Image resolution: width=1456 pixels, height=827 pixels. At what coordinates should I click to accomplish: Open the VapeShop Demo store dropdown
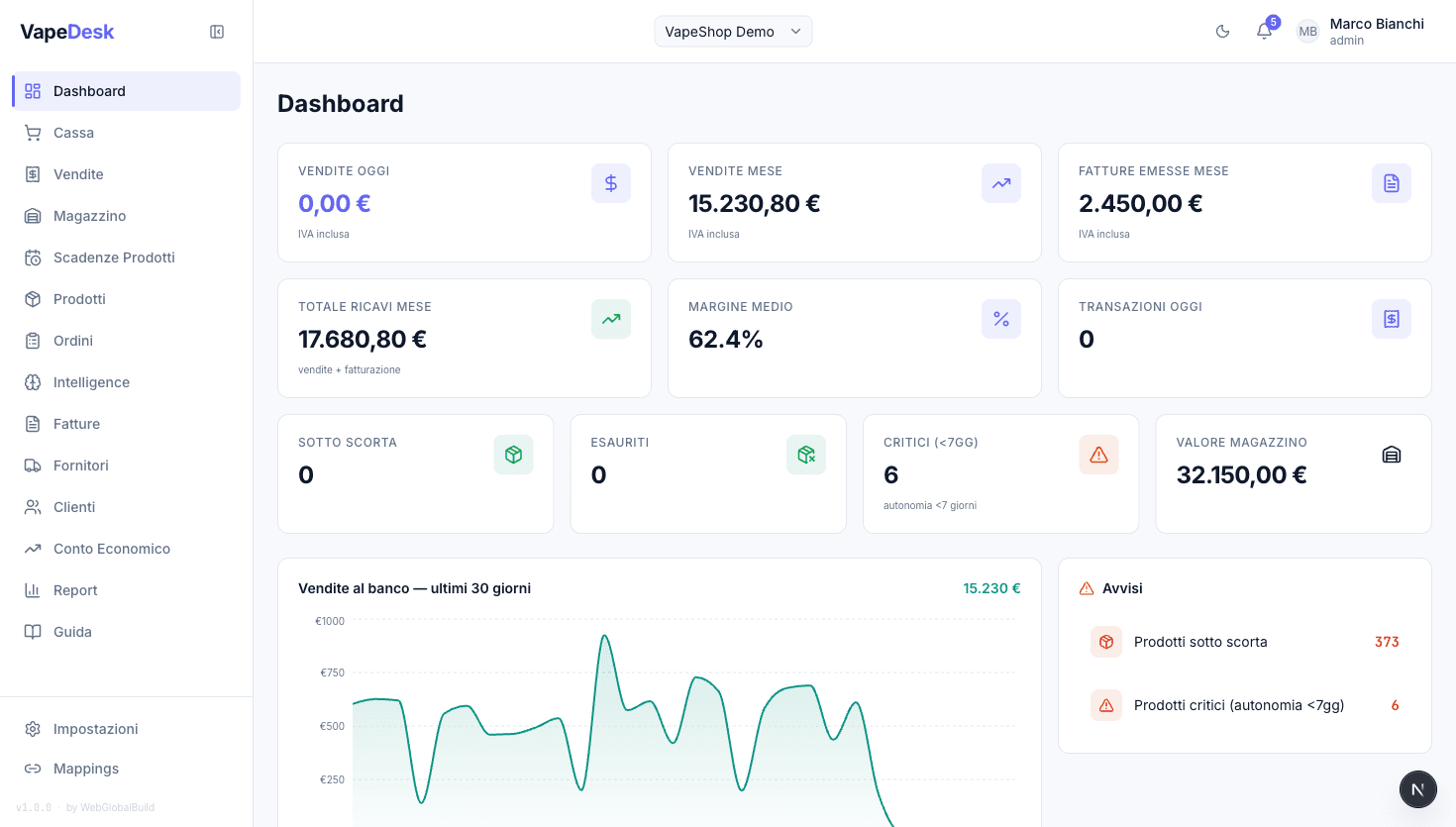733,32
